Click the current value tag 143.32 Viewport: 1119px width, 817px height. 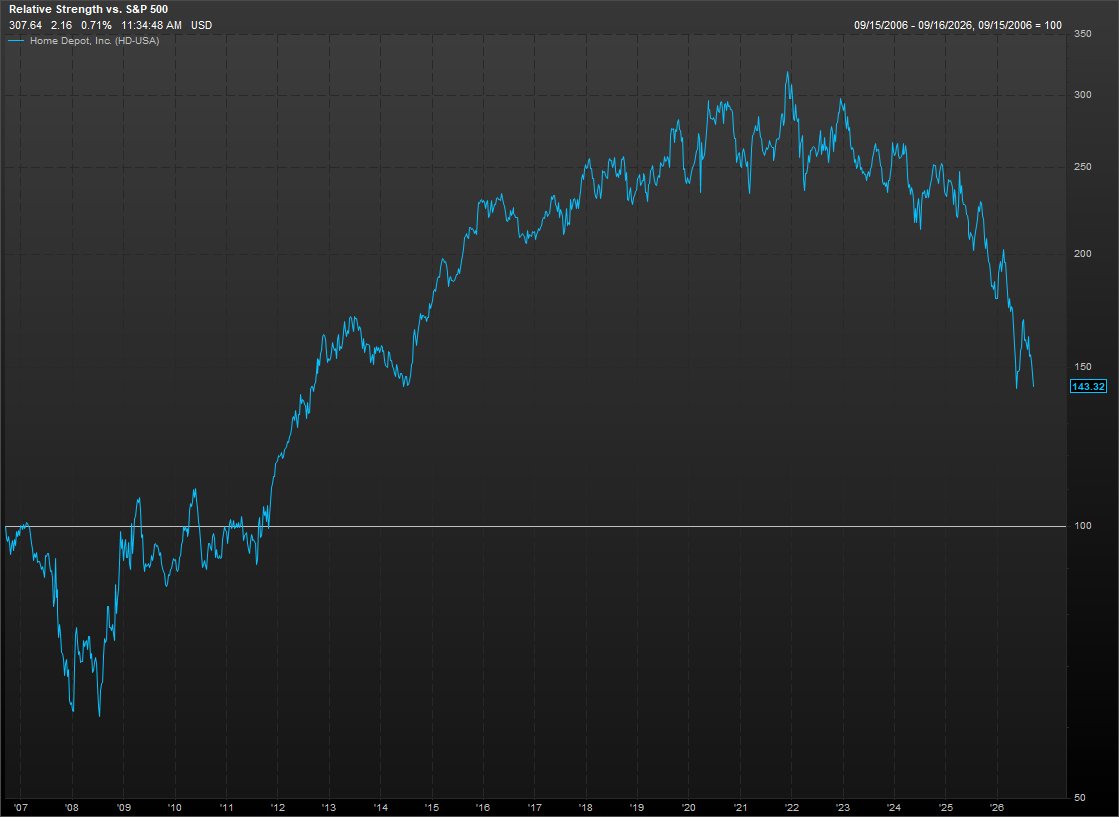1088,387
